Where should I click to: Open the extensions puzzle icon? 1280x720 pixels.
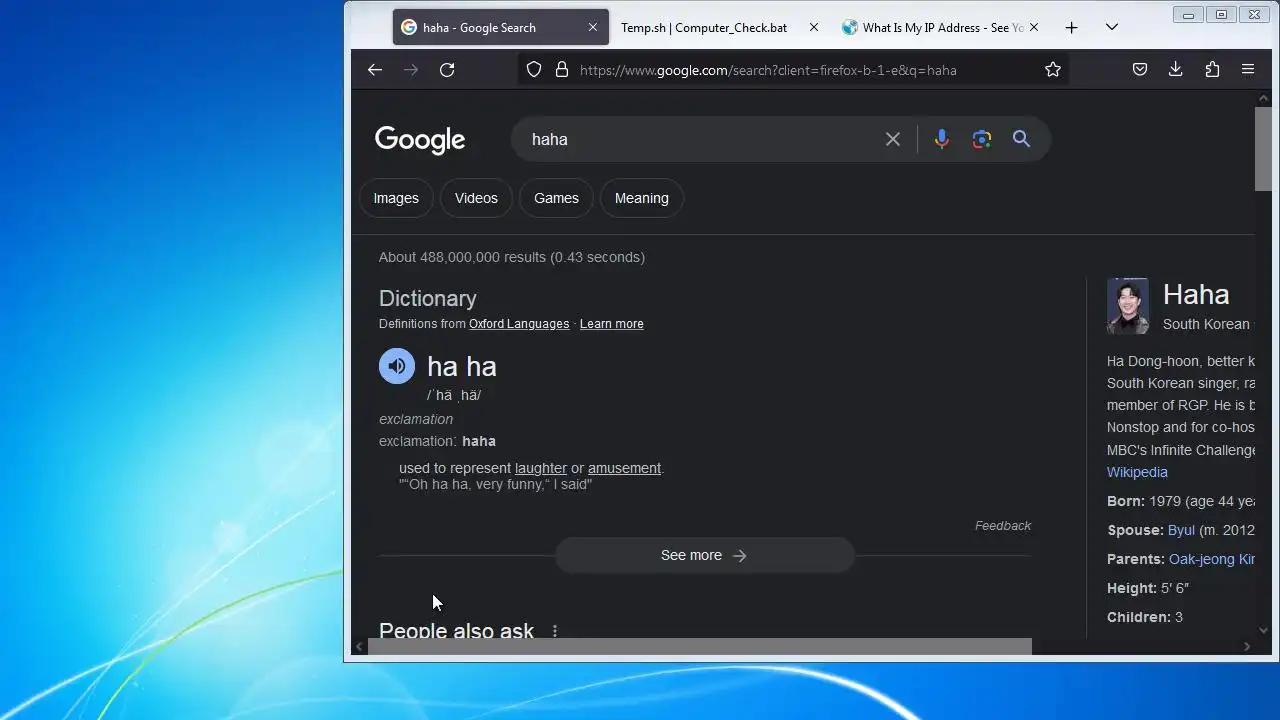pos(1212,70)
